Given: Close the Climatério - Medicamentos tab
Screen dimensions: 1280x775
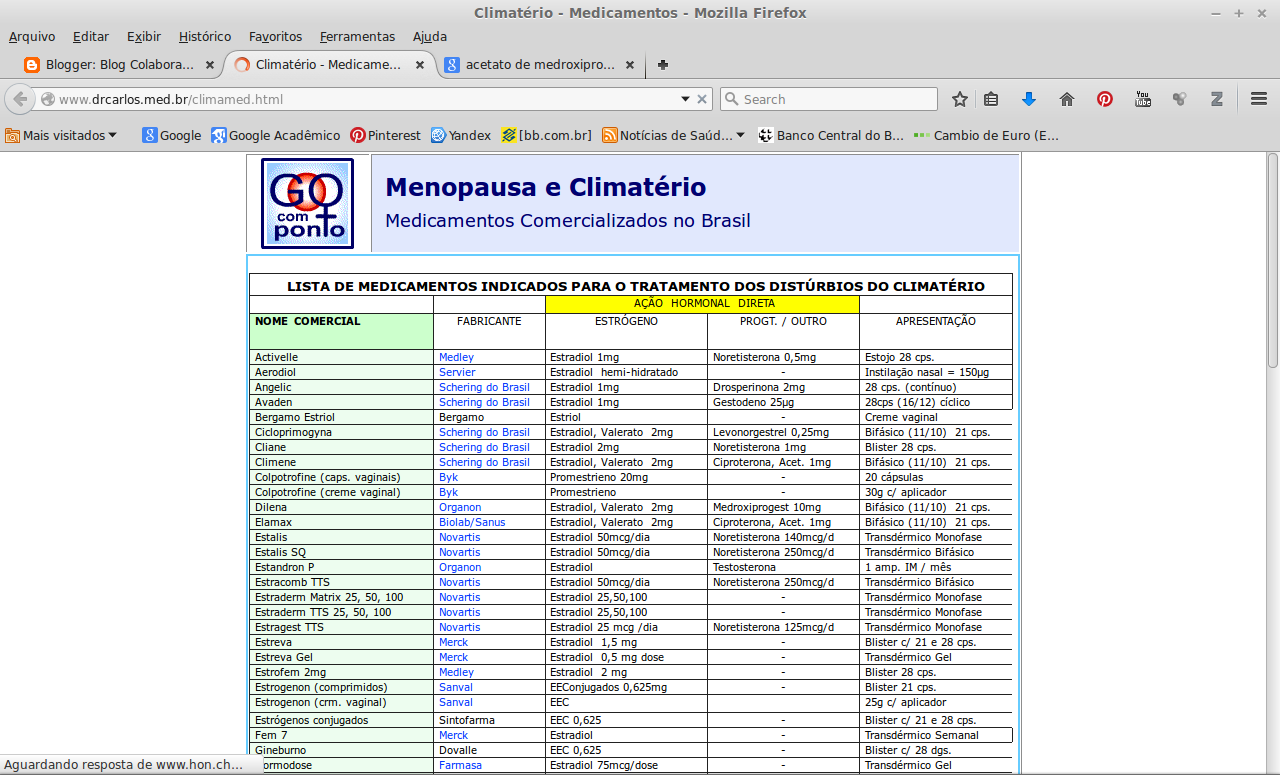Looking at the screenshot, I should [420, 65].
